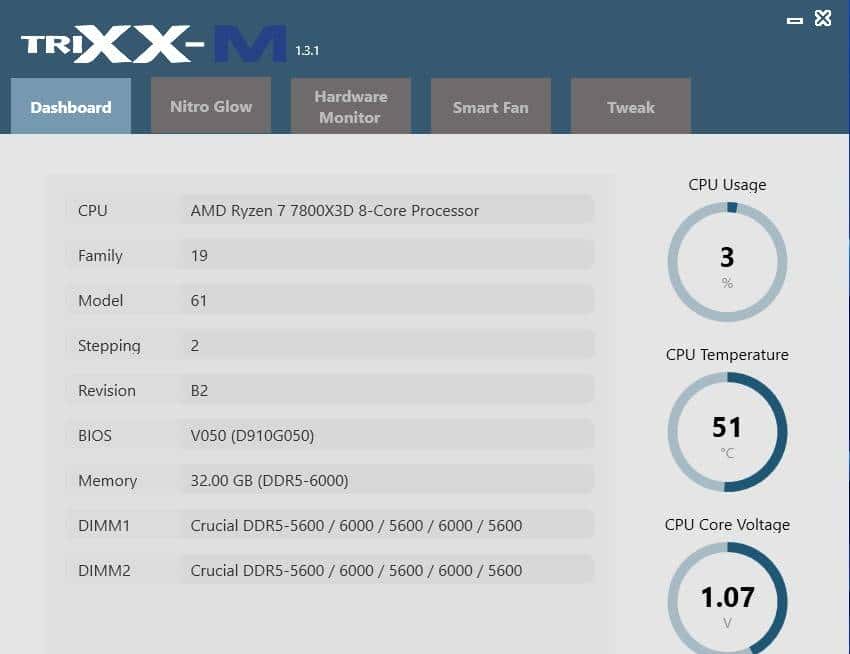850x654 pixels.
Task: Switch to the Tweak tab
Action: pos(630,105)
